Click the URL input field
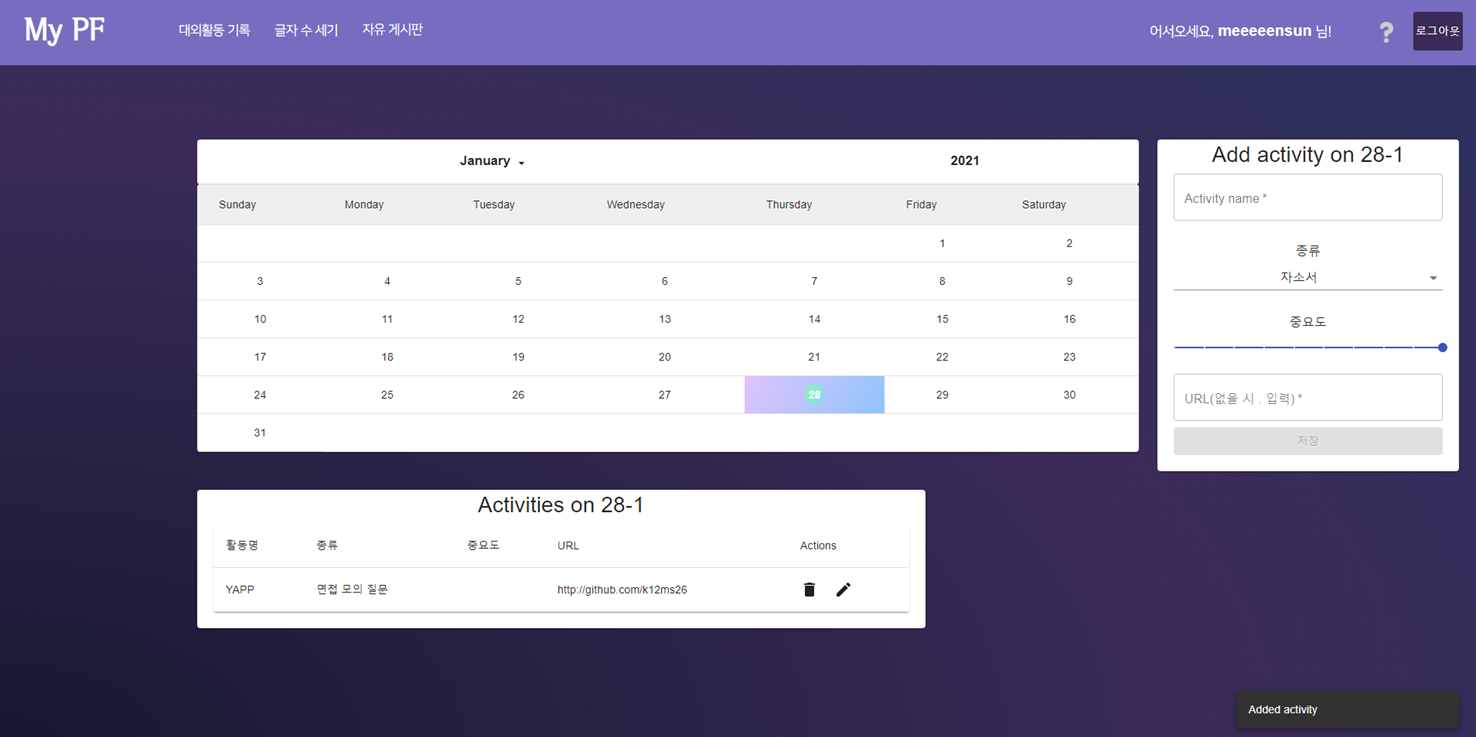 tap(1307, 397)
